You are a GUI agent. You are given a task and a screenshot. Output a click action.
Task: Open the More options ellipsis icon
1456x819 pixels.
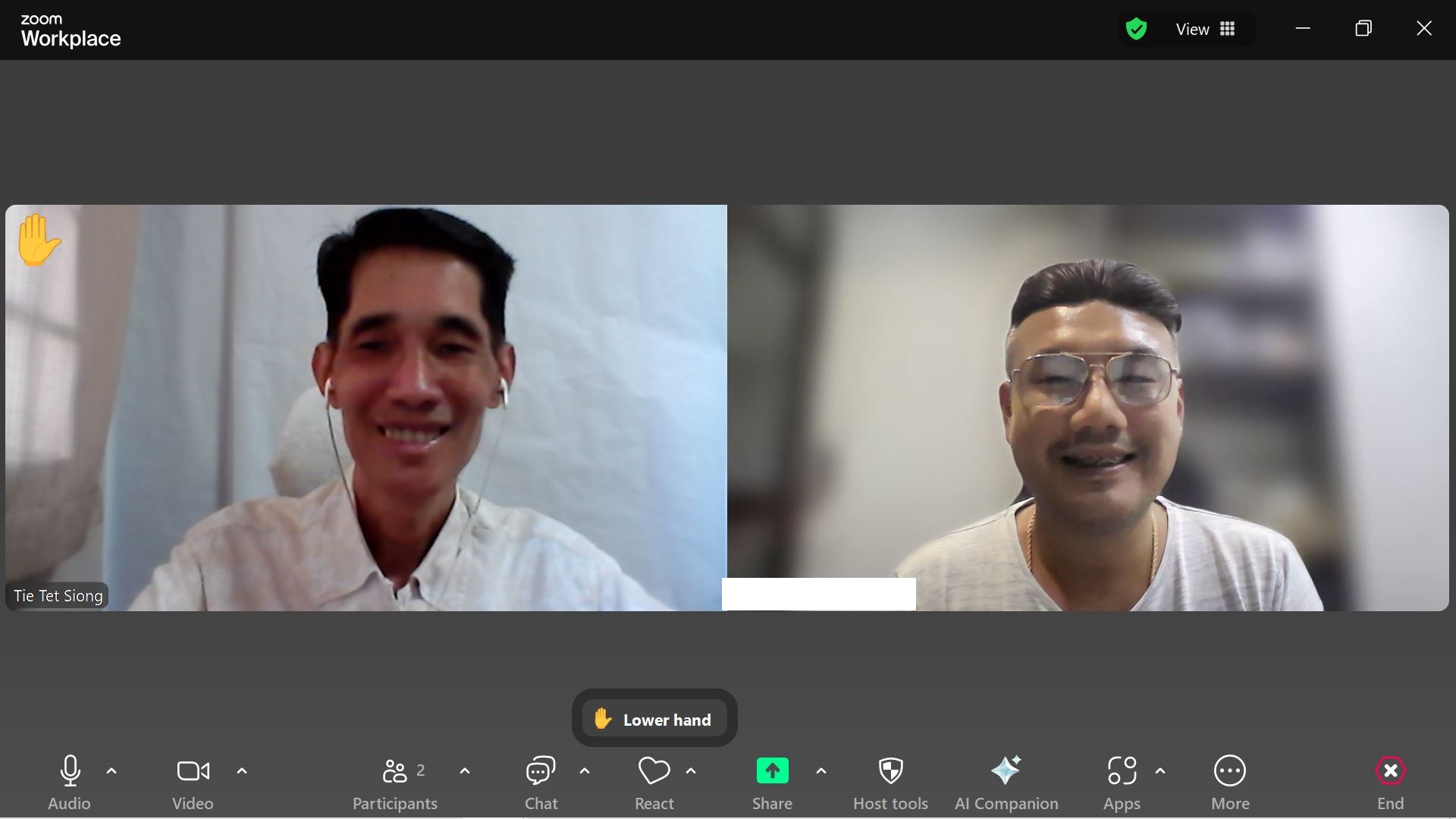[1229, 771]
